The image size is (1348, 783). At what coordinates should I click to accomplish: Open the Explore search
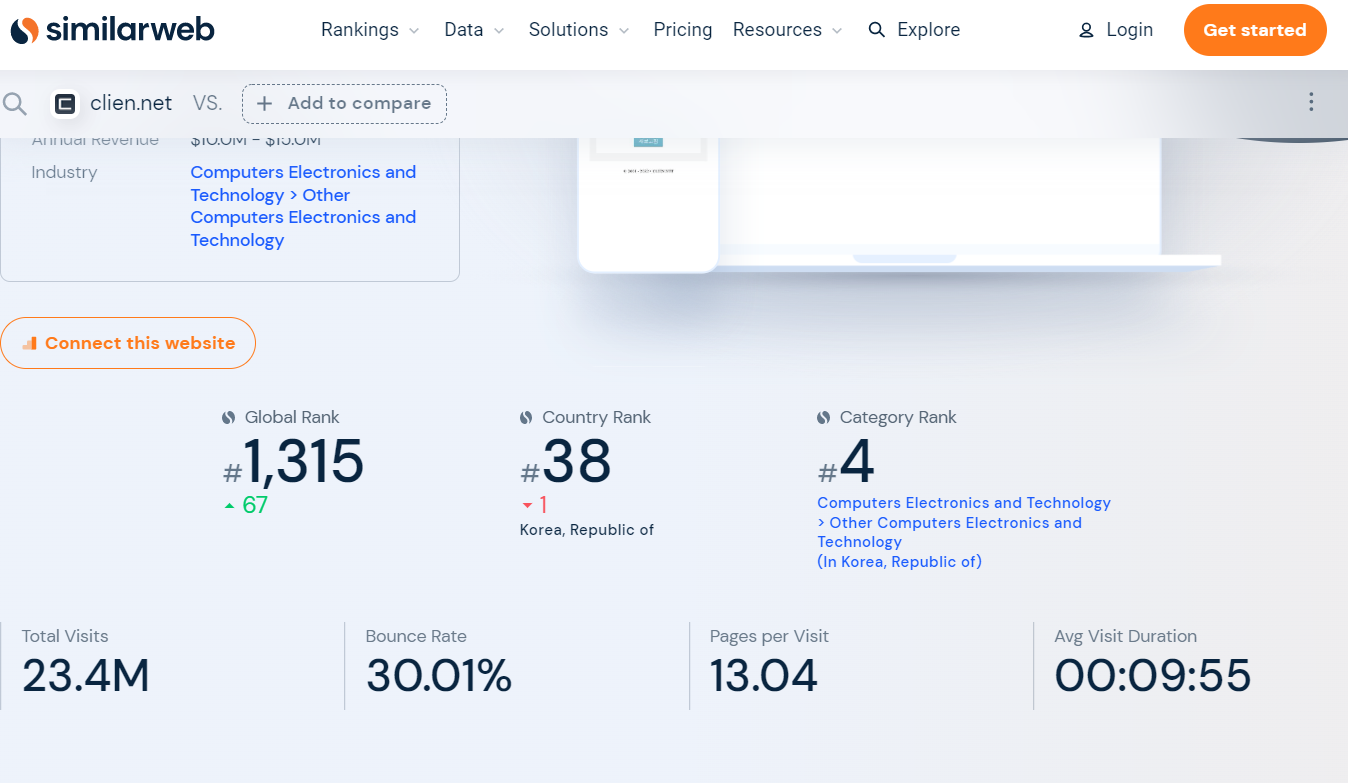coord(914,30)
